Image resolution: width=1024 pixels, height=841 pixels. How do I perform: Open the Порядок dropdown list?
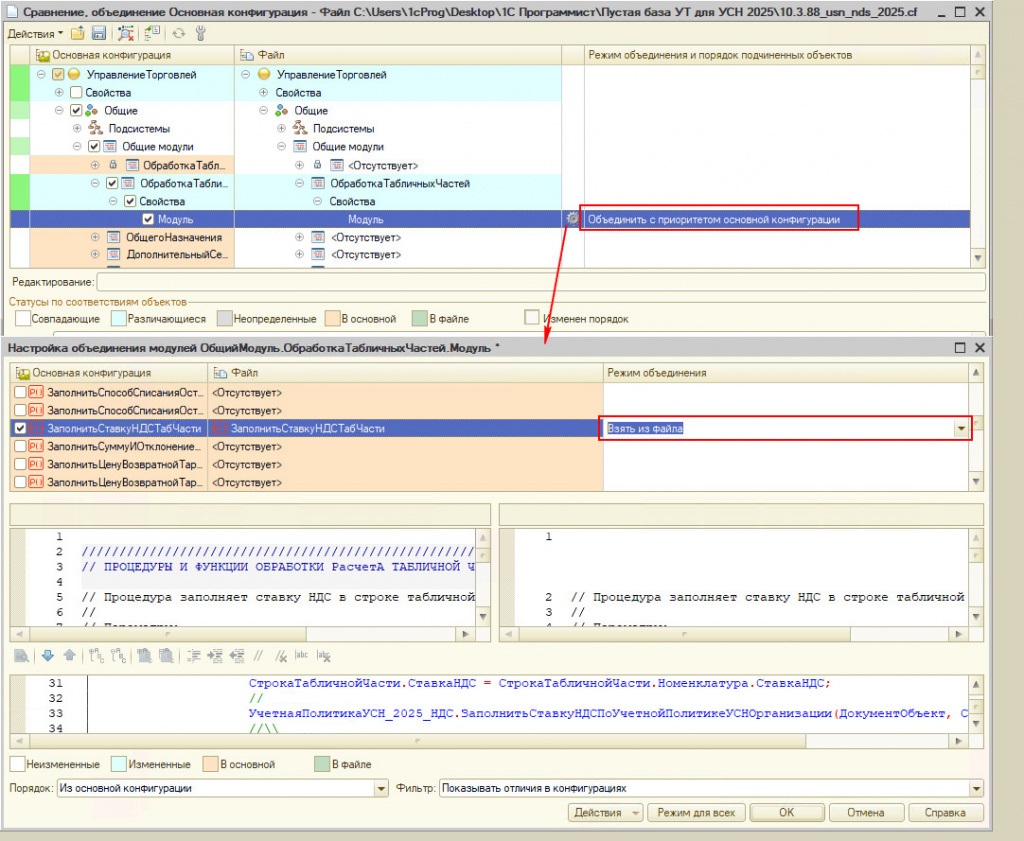coord(380,788)
